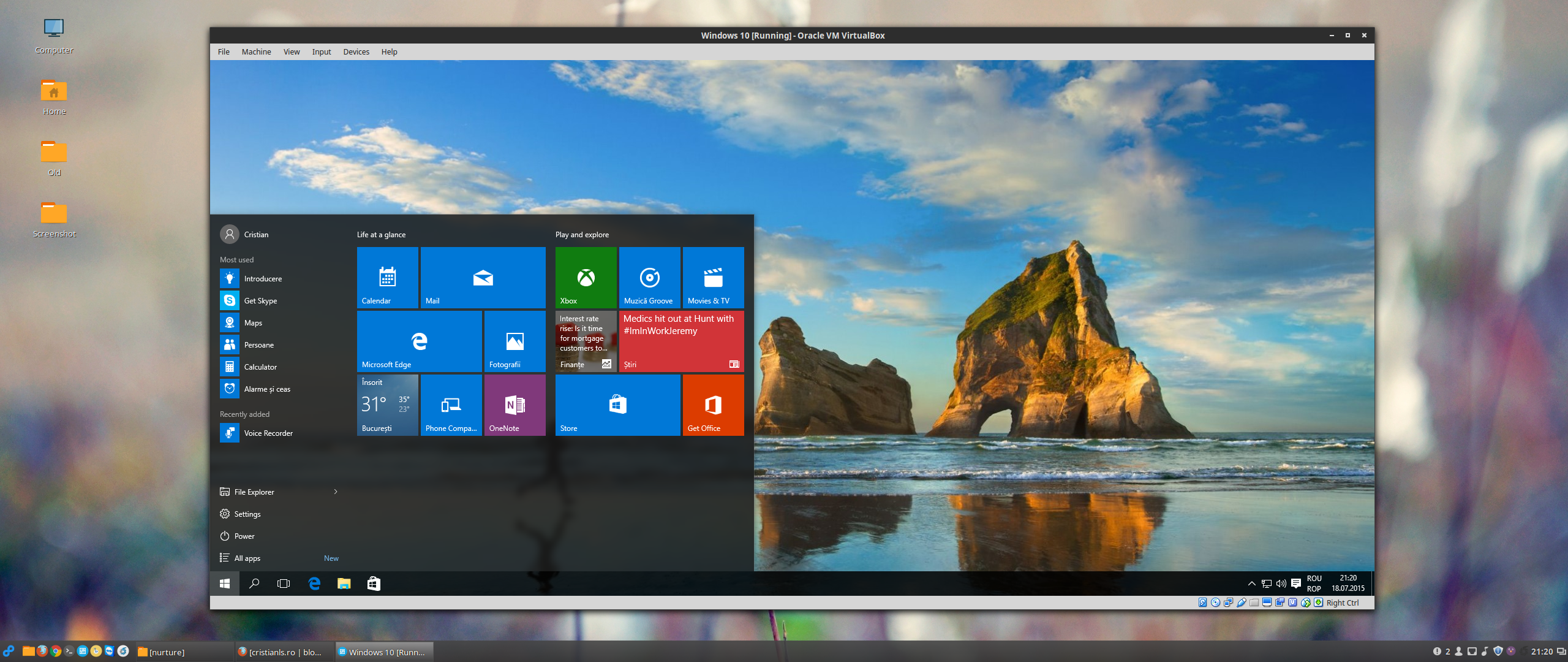The height and width of the screenshot is (662, 1568).
Task: Click the Power button in Start menu
Action: click(x=244, y=536)
